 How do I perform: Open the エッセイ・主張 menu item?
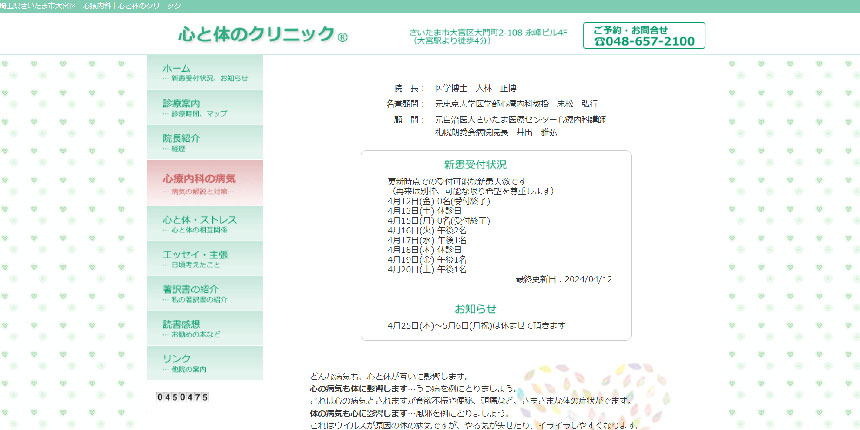point(205,258)
